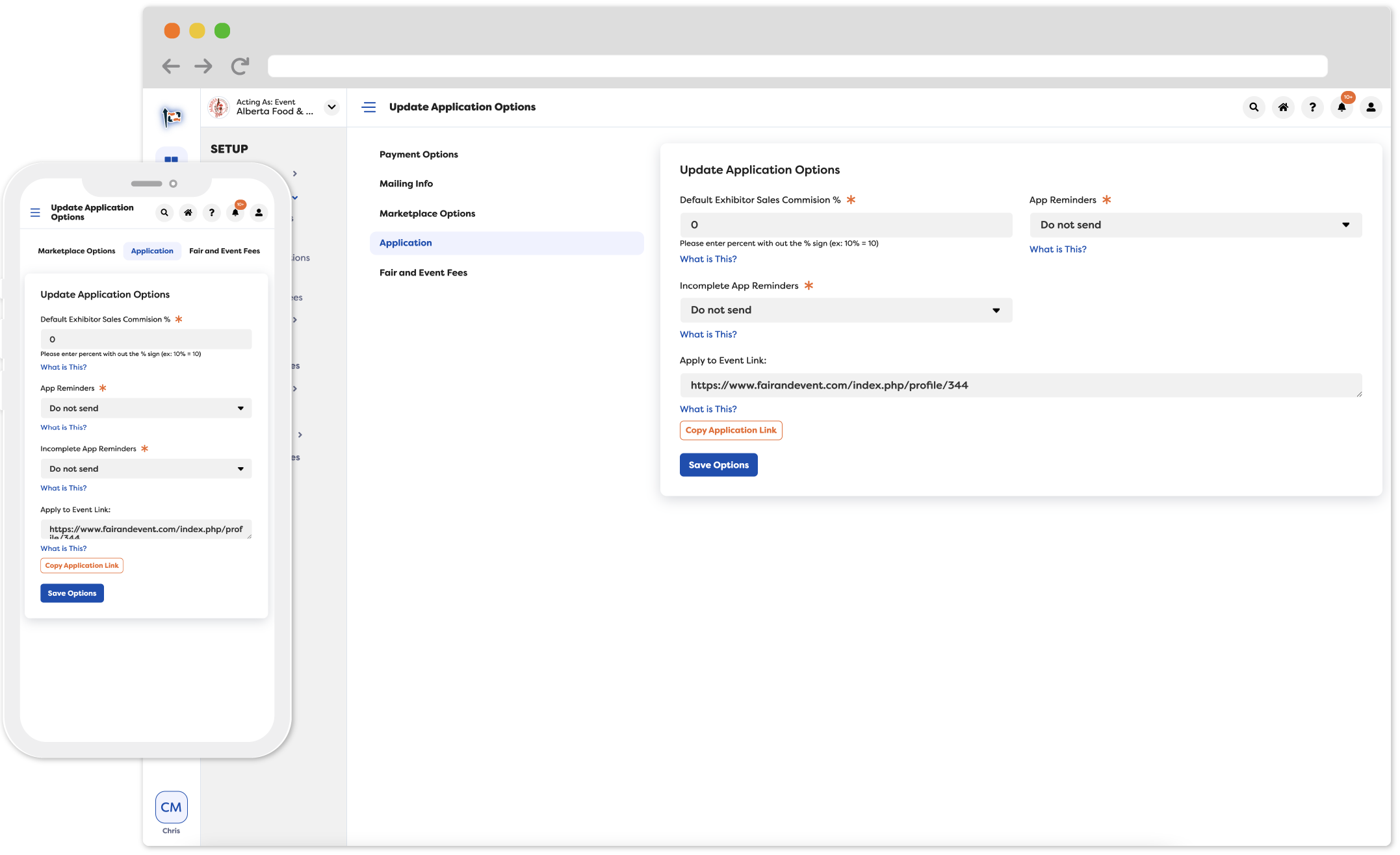The width and height of the screenshot is (1400, 855).
Task: Click the Alberta Food event logo
Action: [219, 107]
